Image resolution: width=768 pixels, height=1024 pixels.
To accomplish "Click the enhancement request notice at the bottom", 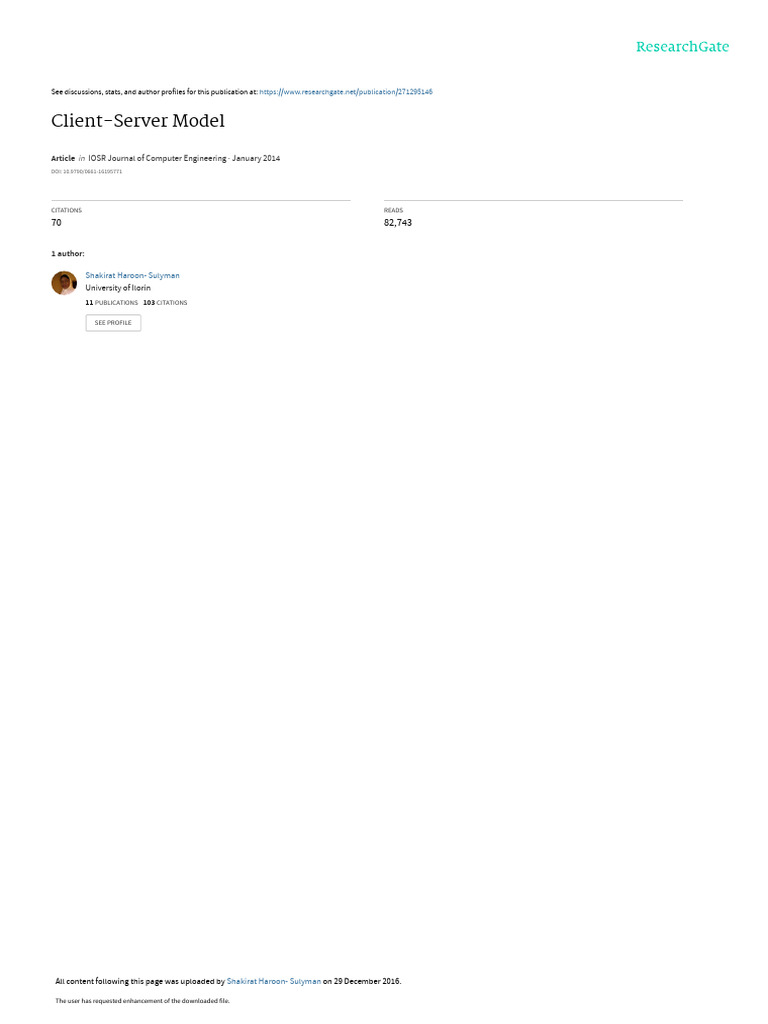I will (142, 1000).
